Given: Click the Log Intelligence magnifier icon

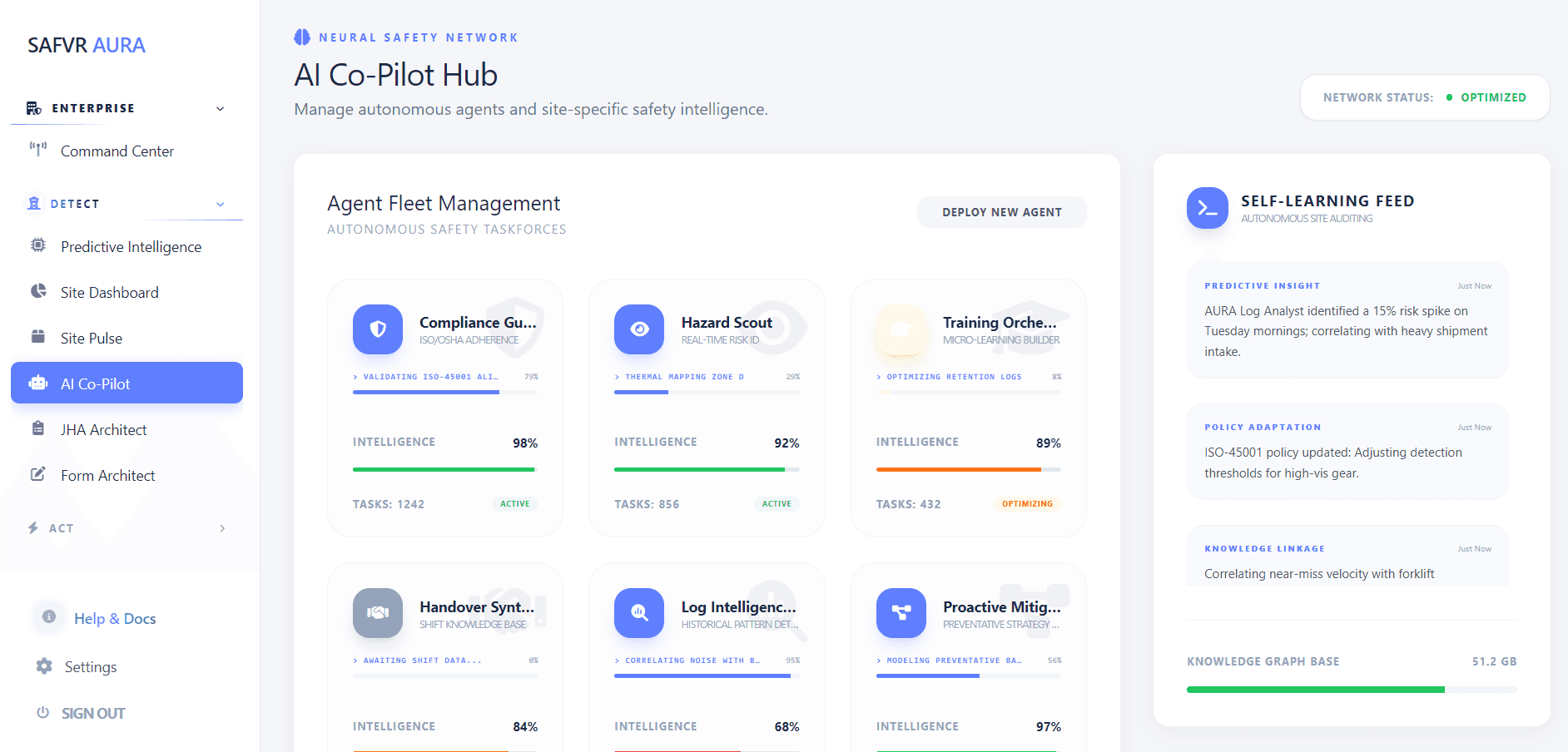Looking at the screenshot, I should 639,613.
